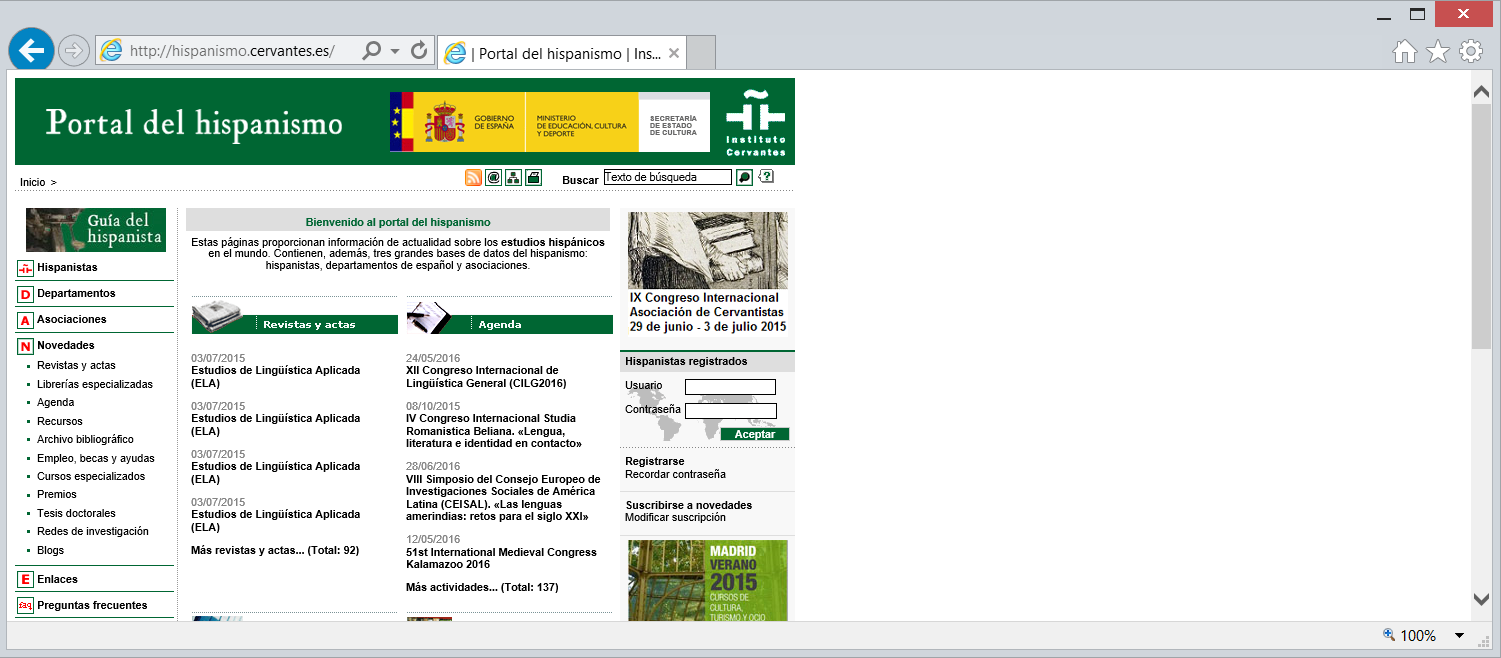Click the browser back arrow button
The height and width of the screenshot is (658, 1501).
(32, 51)
